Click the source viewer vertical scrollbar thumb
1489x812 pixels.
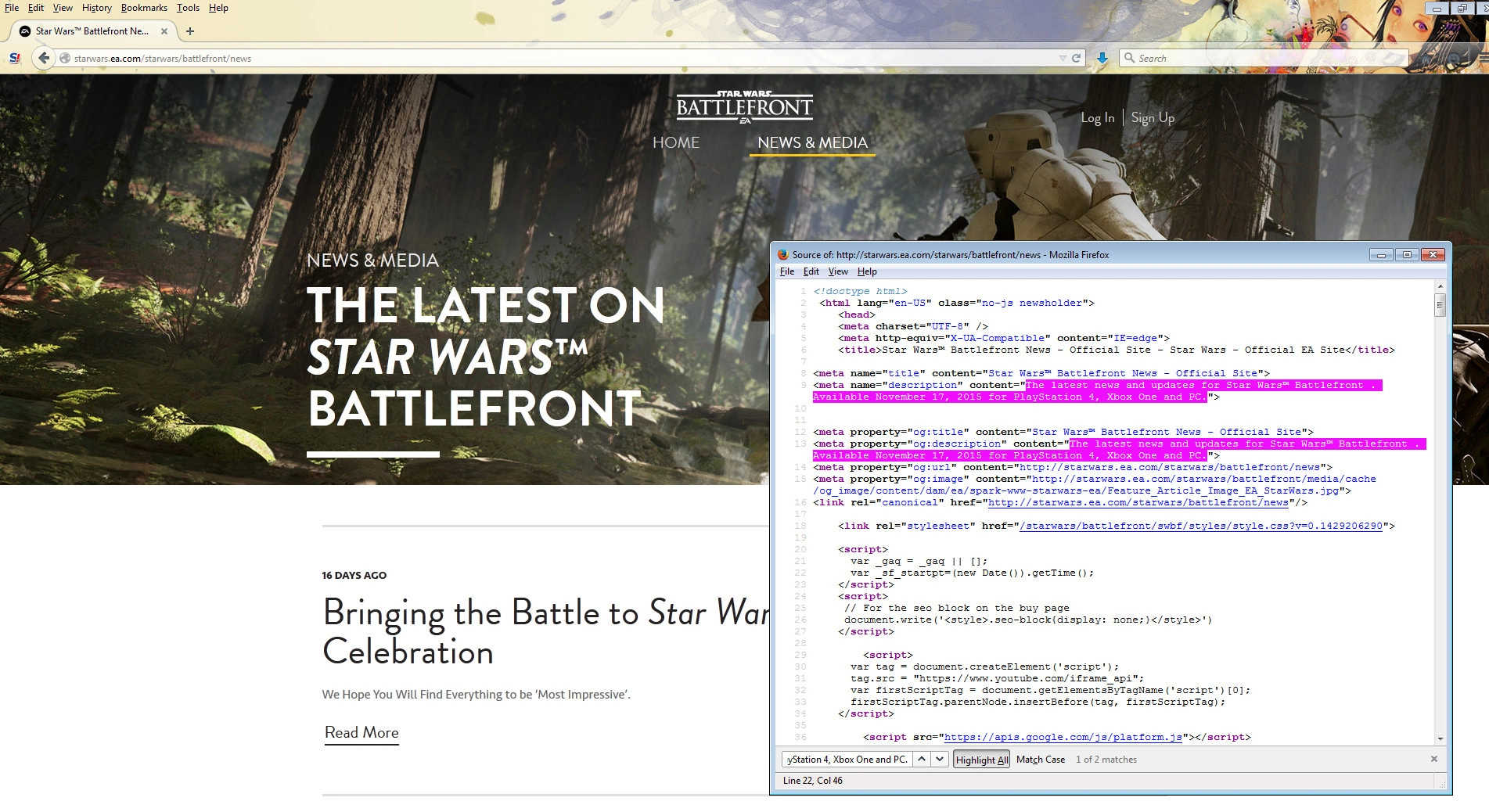coord(1440,304)
